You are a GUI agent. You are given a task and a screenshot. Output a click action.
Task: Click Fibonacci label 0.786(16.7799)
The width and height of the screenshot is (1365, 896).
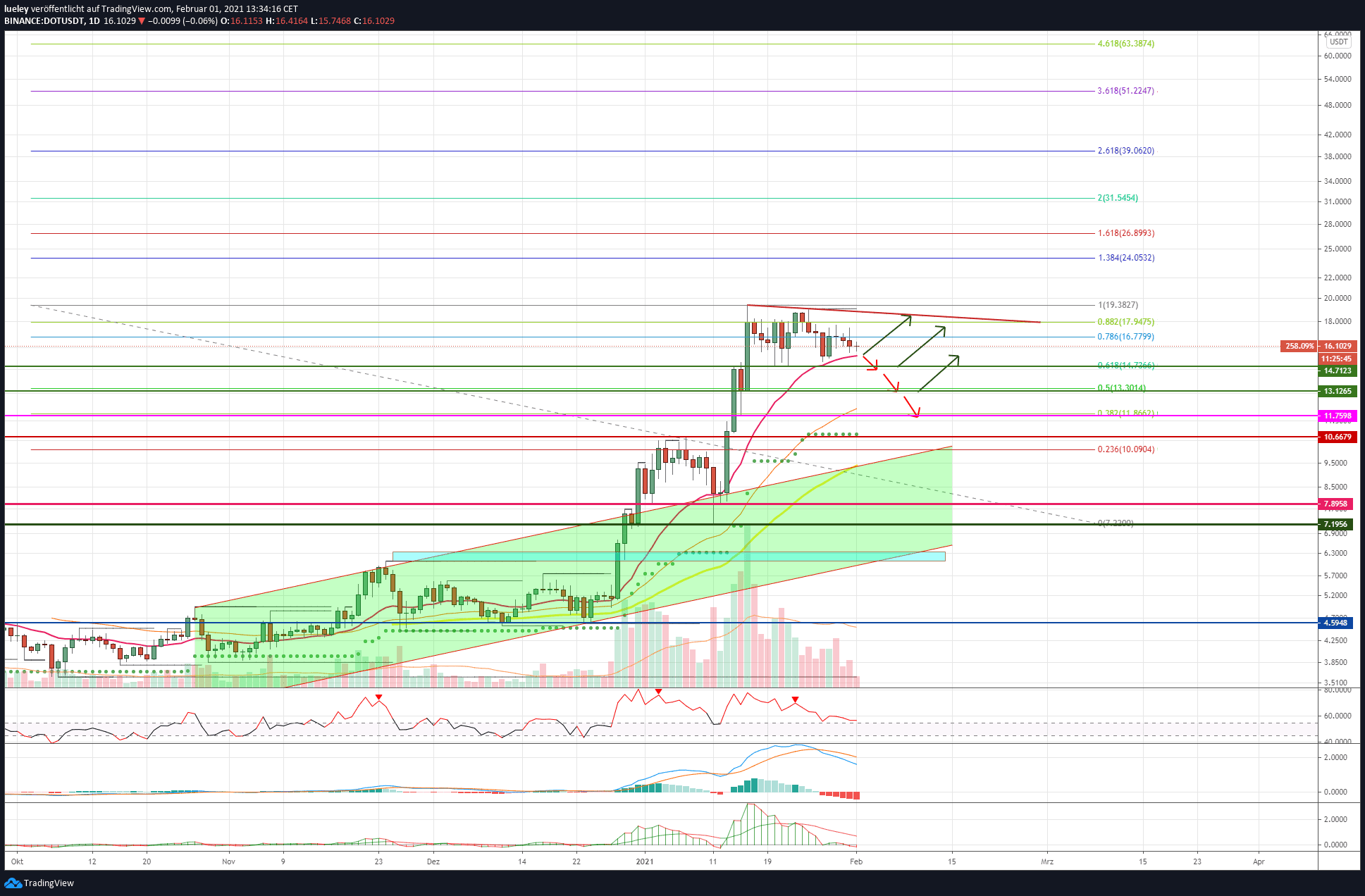tap(1126, 337)
